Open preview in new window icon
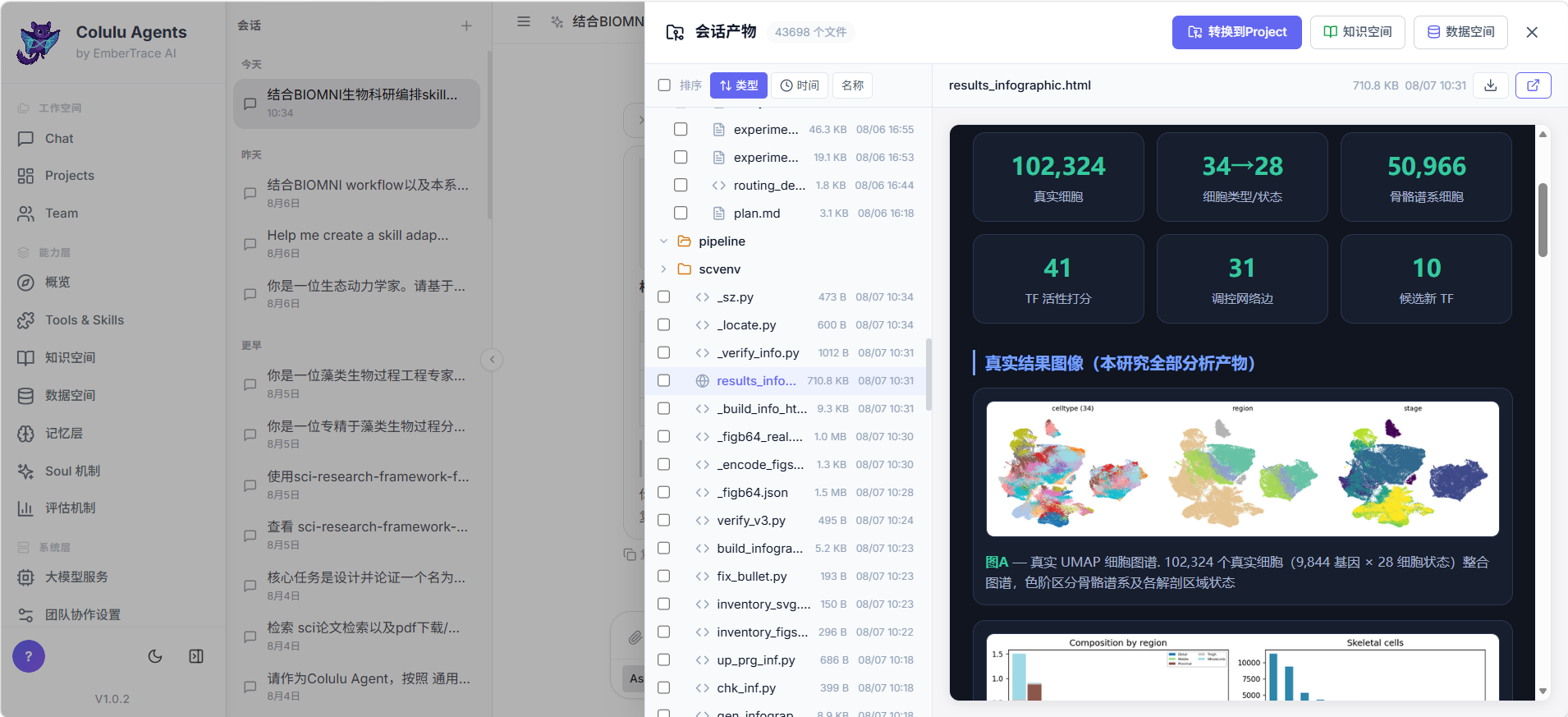The image size is (1568, 717). pyautogui.click(x=1533, y=85)
